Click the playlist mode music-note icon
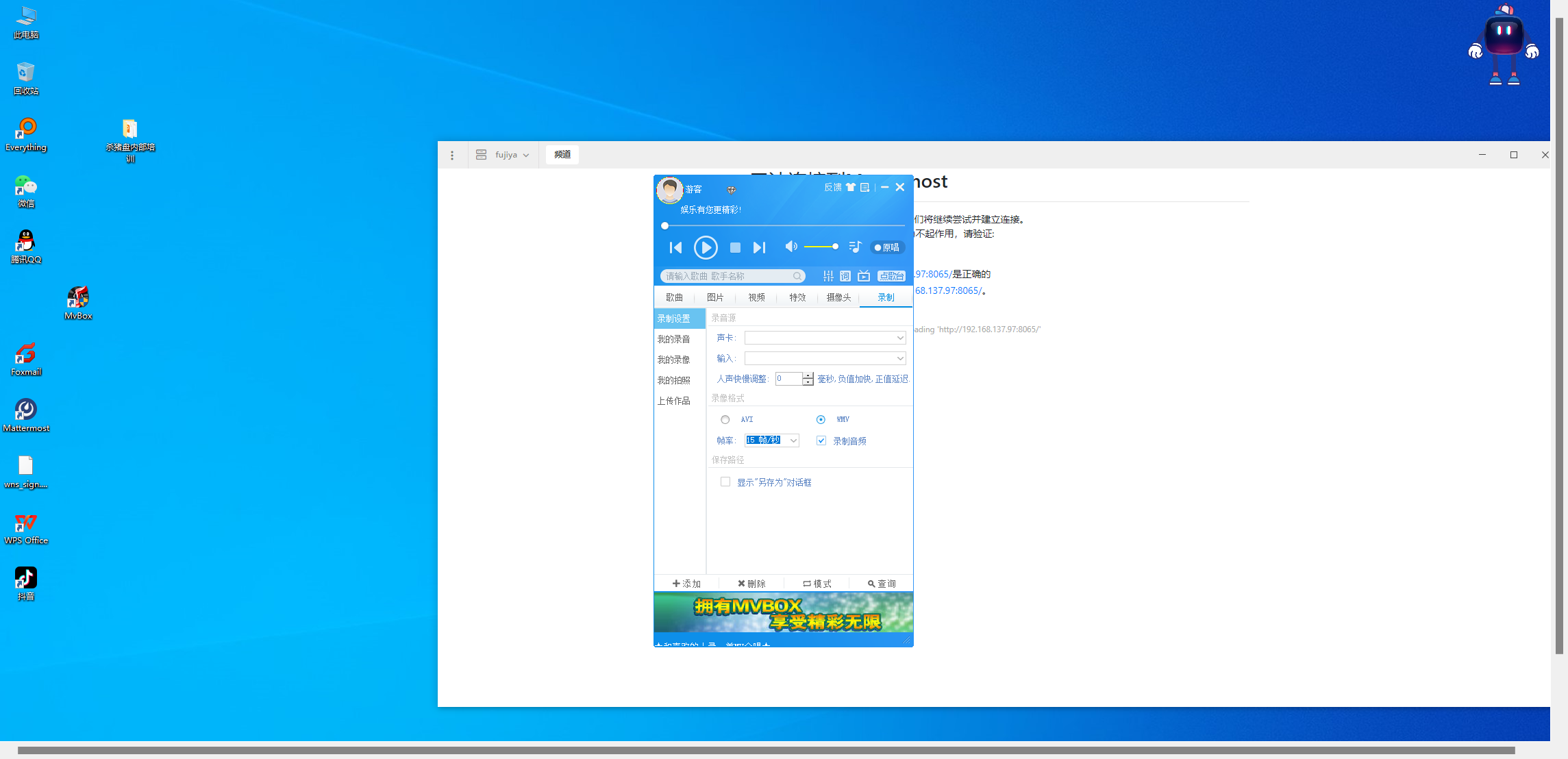The image size is (1568, 759). tap(855, 247)
